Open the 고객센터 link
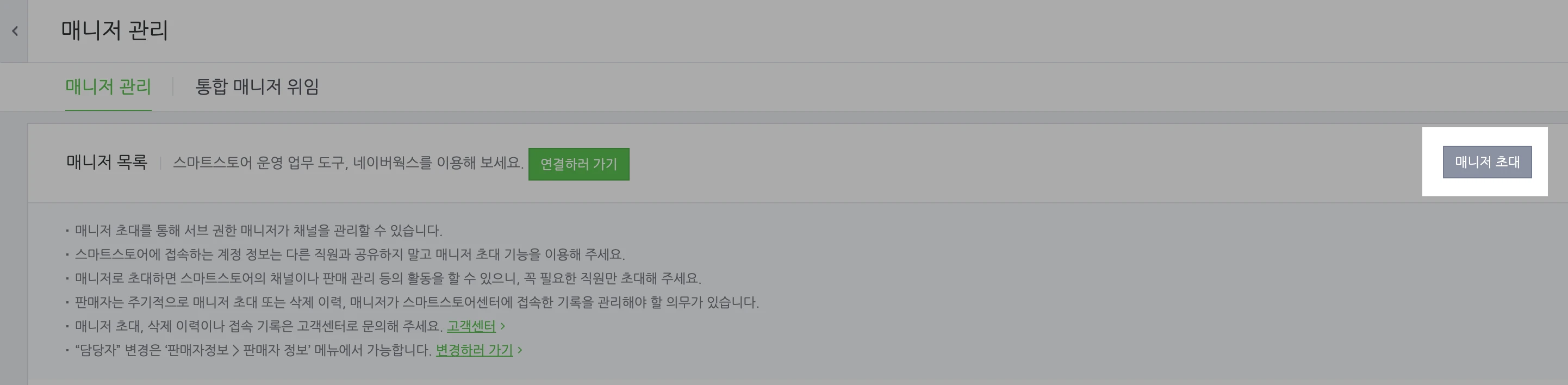 (x=471, y=326)
